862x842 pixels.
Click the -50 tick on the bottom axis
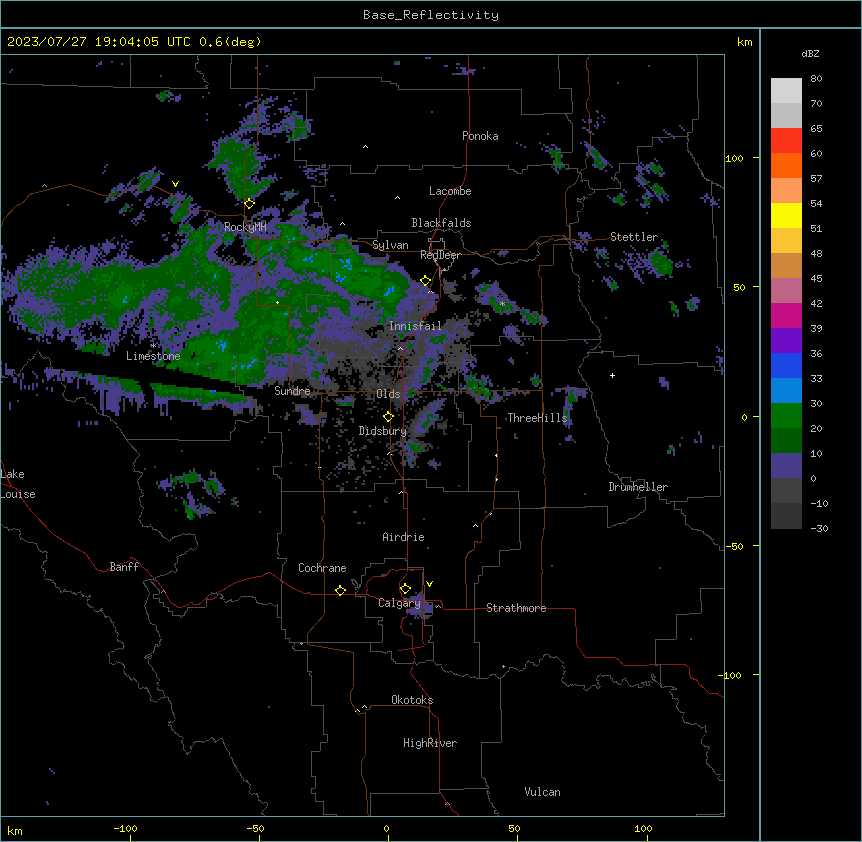coord(255,828)
